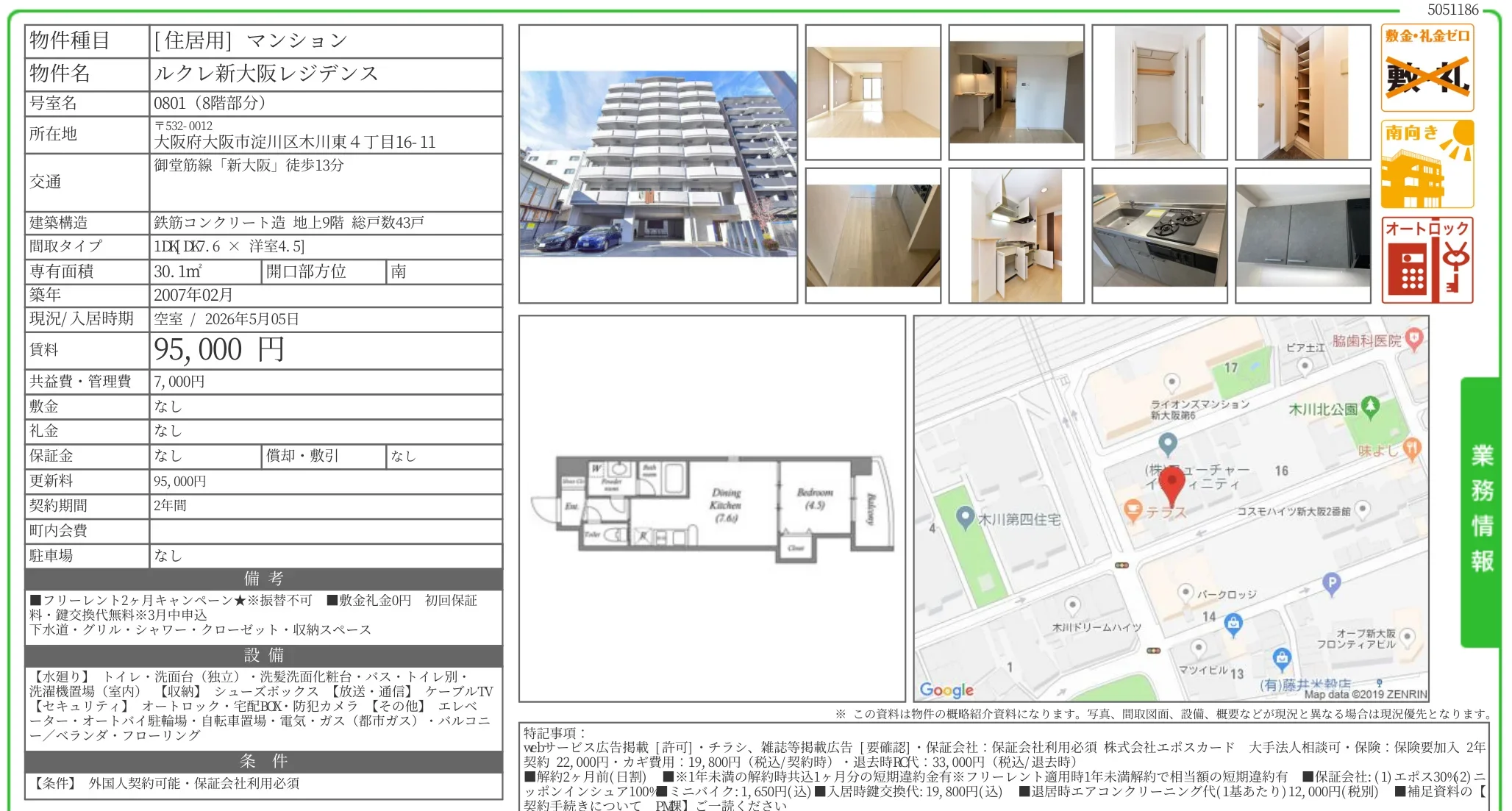Open the gas stove kitchen thumbnail
The height and width of the screenshot is (811, 1512).
(x=1159, y=236)
